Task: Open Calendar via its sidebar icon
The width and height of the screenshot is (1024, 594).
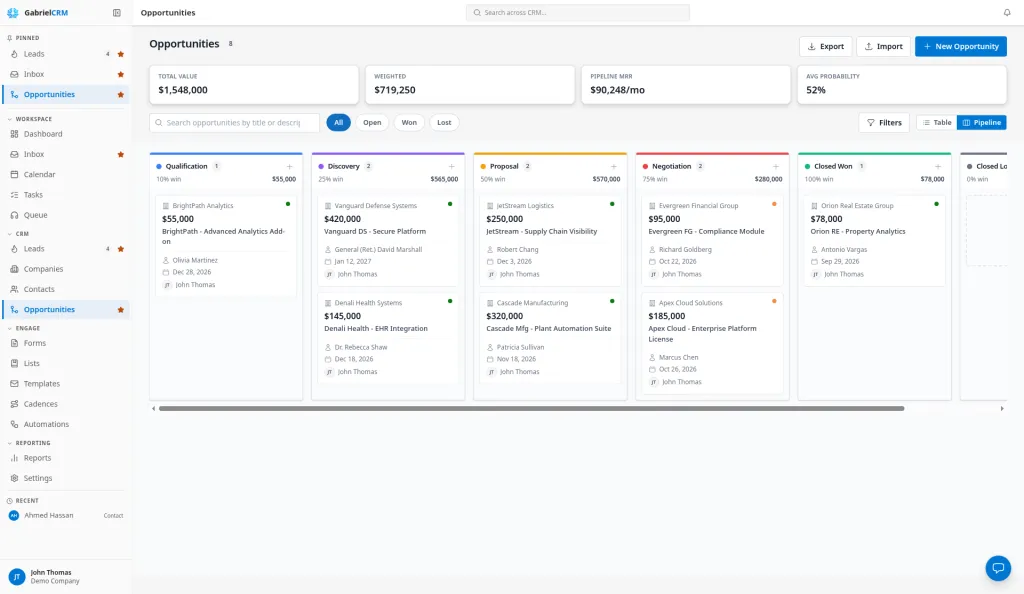Action: coord(14,174)
